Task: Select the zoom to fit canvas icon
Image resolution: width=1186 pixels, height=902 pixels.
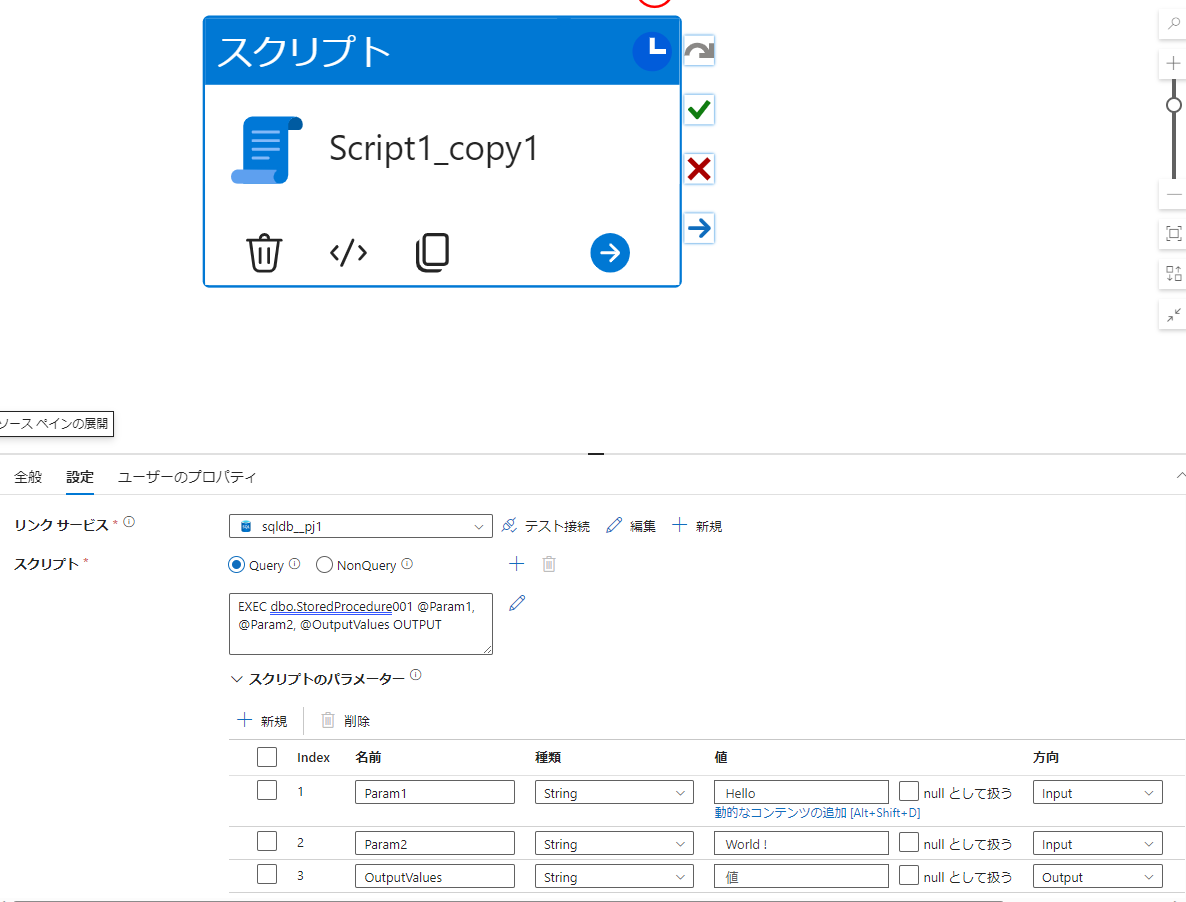Action: coord(1172,234)
